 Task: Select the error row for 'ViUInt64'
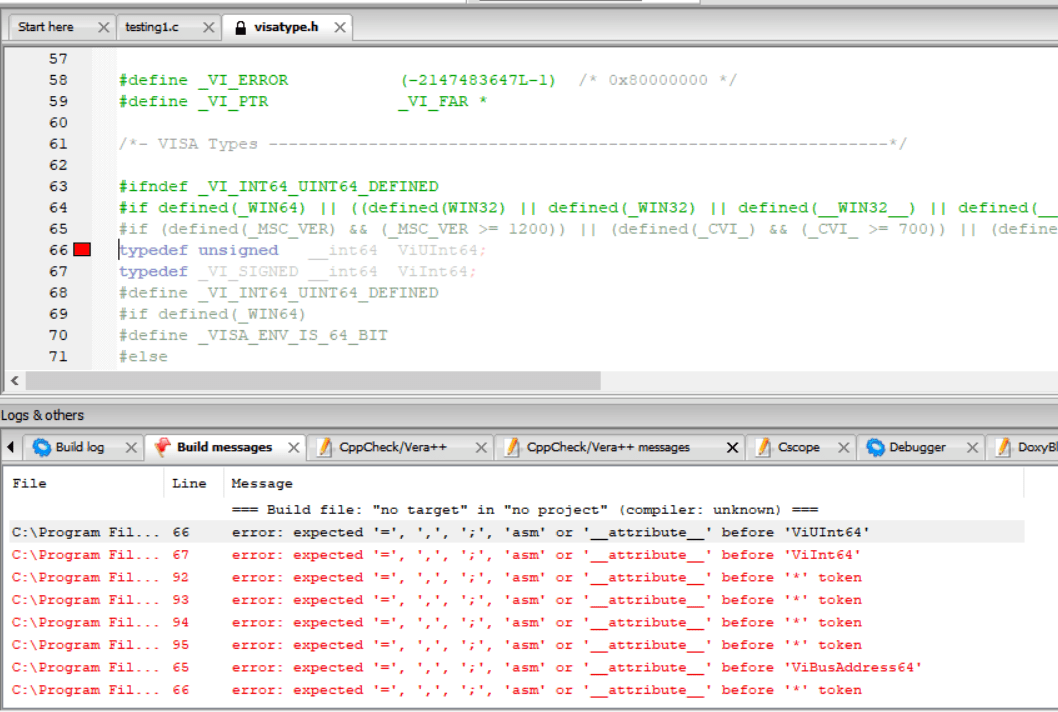tap(517, 532)
